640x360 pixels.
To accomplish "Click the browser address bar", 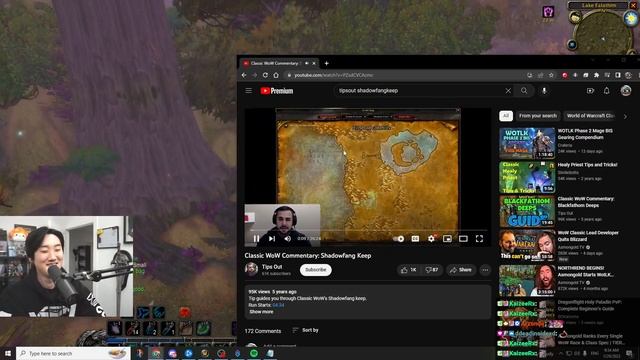I will (x=404, y=75).
